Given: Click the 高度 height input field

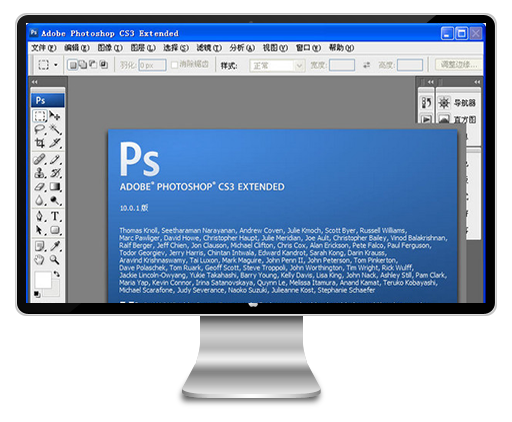Looking at the screenshot, I should click(x=410, y=65).
